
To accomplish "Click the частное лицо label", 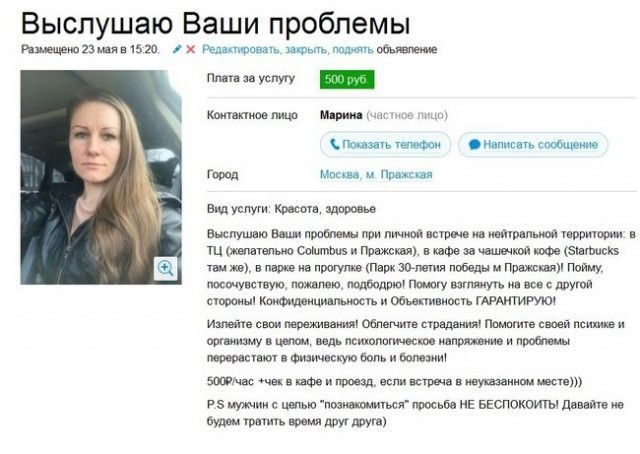I will [x=407, y=116].
